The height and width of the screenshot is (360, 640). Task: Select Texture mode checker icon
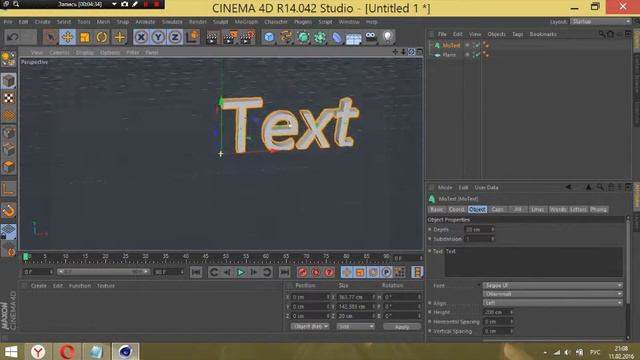[x=9, y=98]
